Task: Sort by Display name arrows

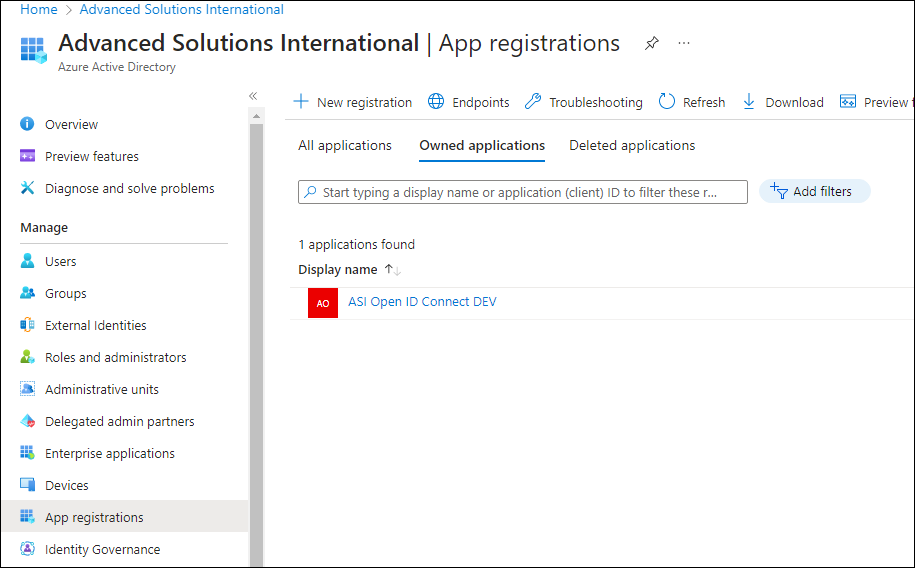Action: tap(393, 270)
